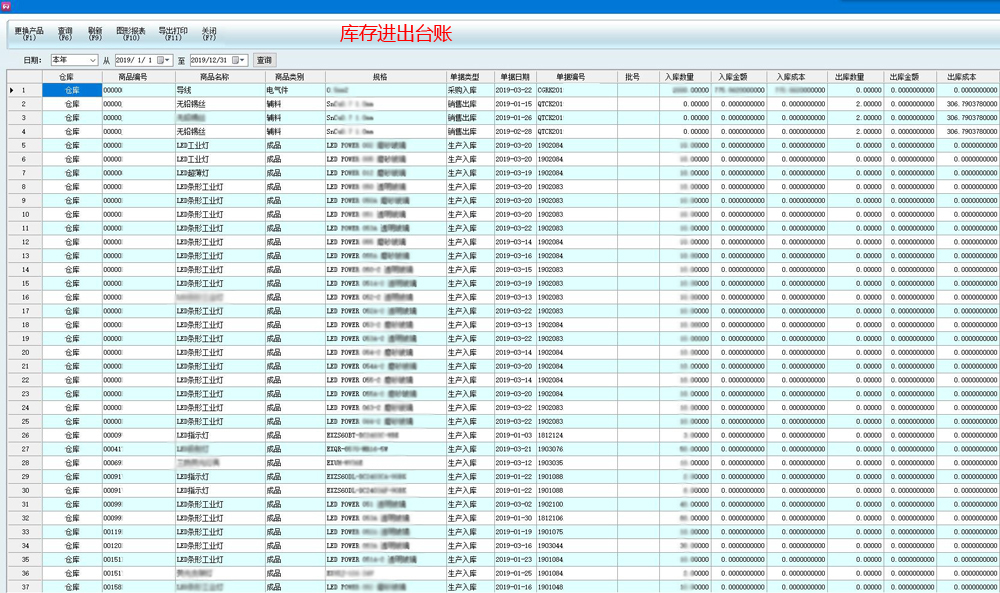The width and height of the screenshot is (1000, 593).
Task: Select the row header numbered 20
Action: coord(24,352)
